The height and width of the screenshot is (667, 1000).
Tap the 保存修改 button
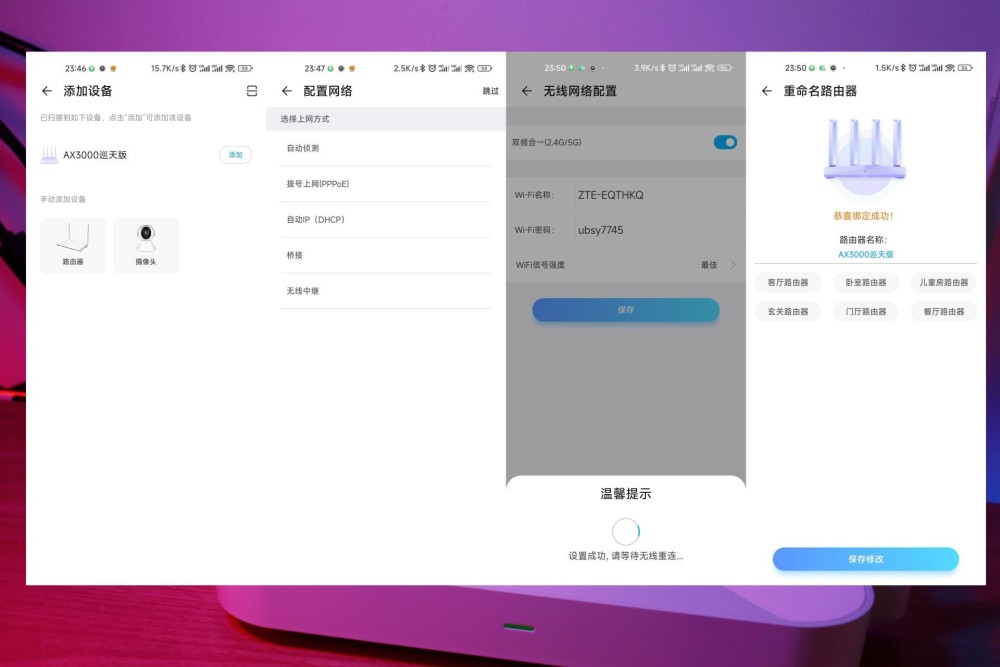point(865,559)
